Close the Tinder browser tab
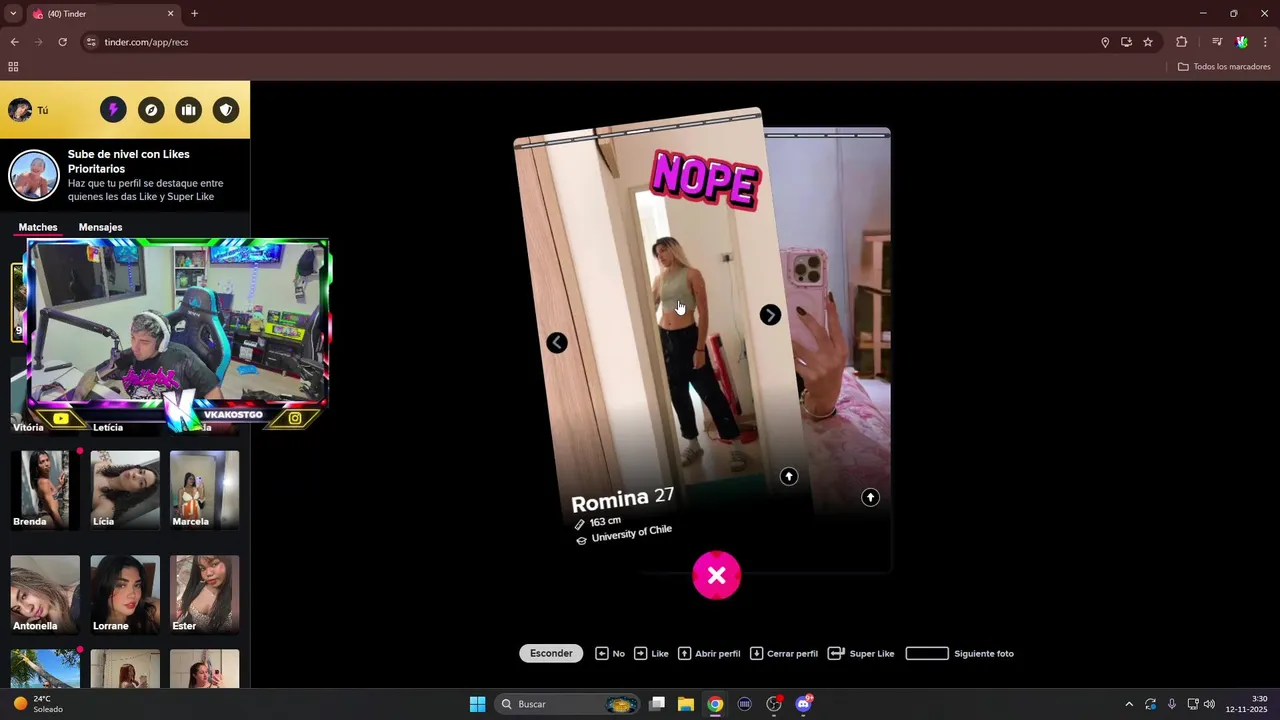The width and height of the screenshot is (1280, 720). click(x=170, y=14)
